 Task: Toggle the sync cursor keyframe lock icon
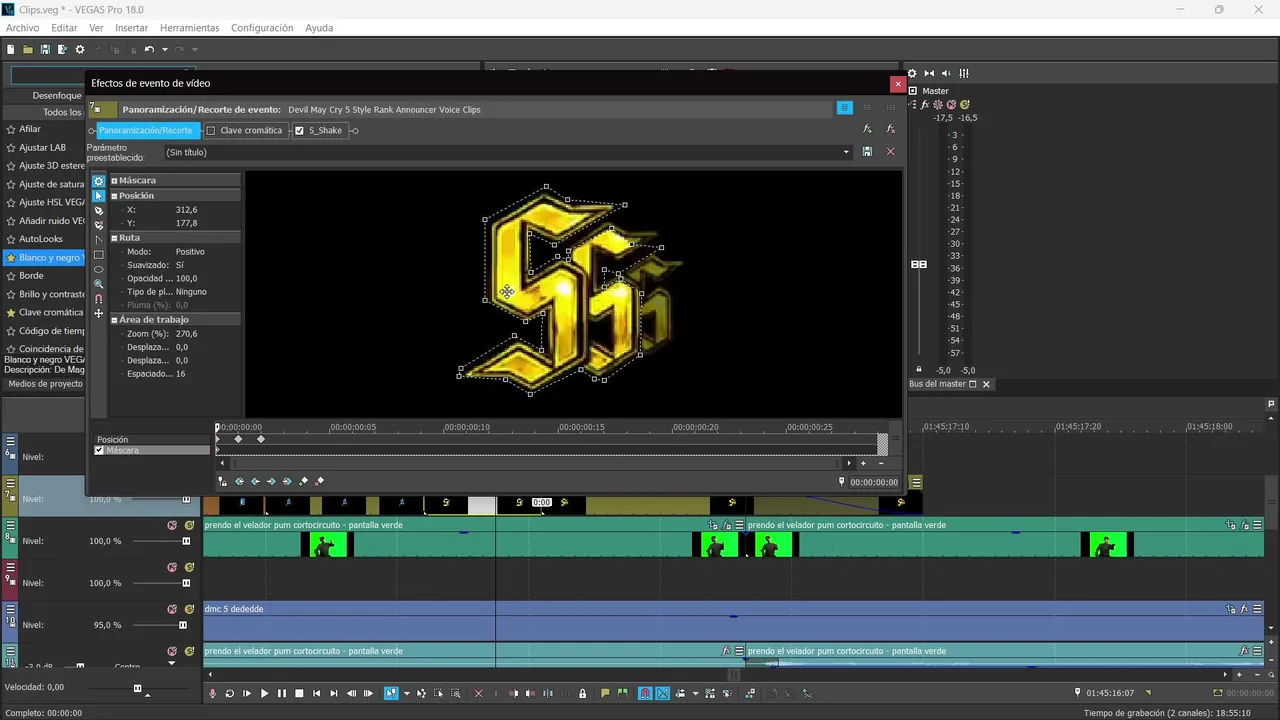tap(223, 481)
